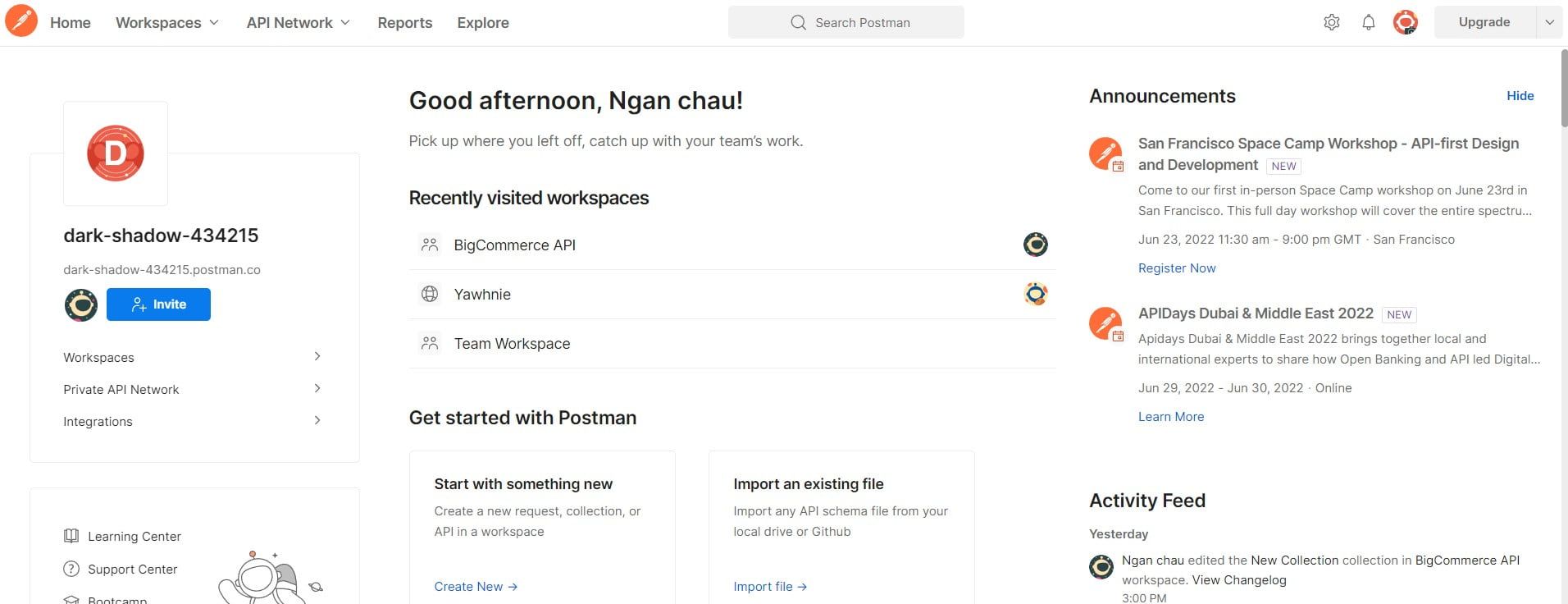The height and width of the screenshot is (604, 1568).
Task: Click the Yawhnie globe icon
Action: pyautogui.click(x=430, y=294)
